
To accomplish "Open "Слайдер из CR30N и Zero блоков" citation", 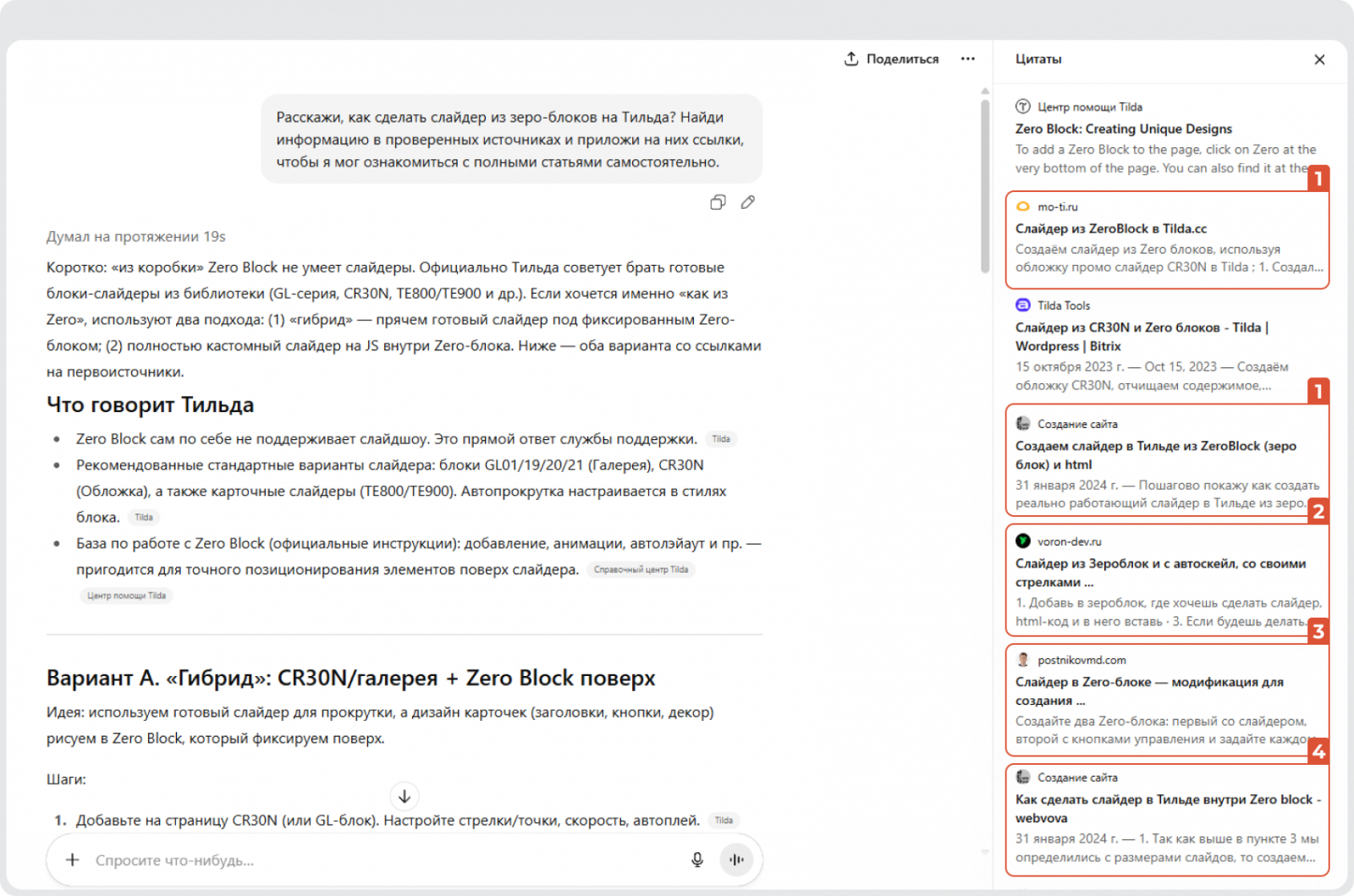I will click(1142, 337).
